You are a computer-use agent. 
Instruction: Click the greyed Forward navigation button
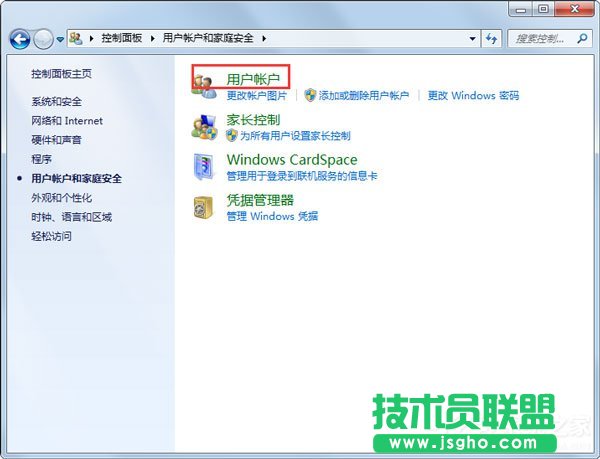(43, 39)
